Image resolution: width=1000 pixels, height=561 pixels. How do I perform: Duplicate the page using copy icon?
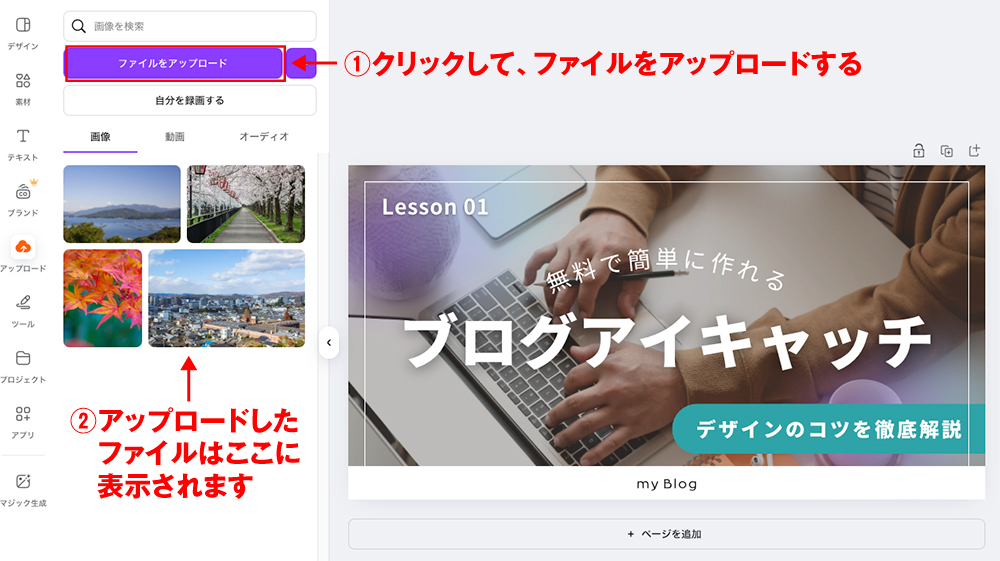946,151
